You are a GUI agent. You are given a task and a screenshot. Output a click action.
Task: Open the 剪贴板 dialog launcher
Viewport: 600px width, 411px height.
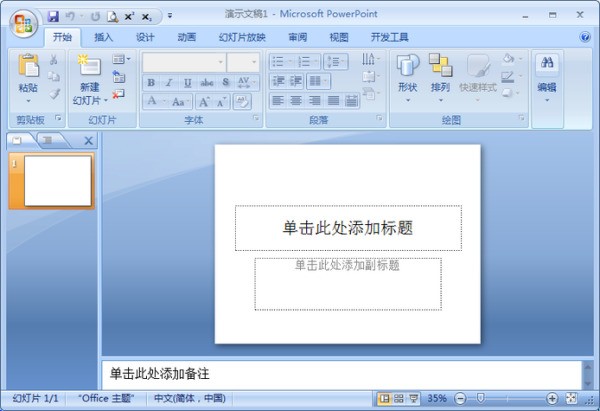(58, 118)
